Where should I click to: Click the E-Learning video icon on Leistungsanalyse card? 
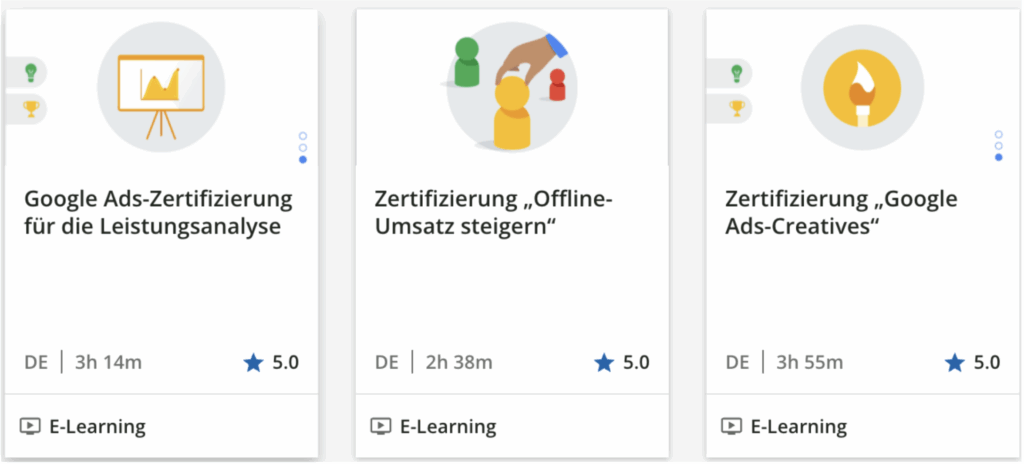pyautogui.click(x=30, y=427)
